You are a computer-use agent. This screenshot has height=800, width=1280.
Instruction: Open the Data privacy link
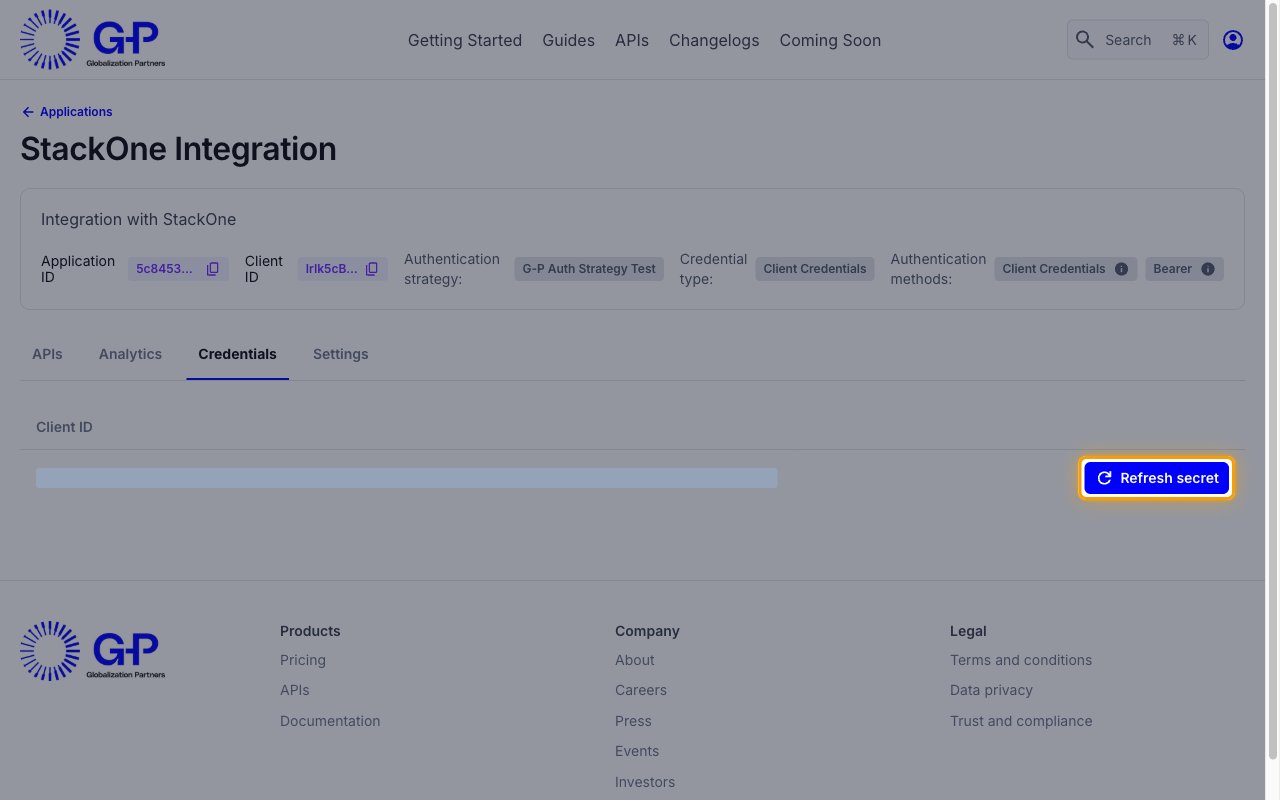click(991, 690)
